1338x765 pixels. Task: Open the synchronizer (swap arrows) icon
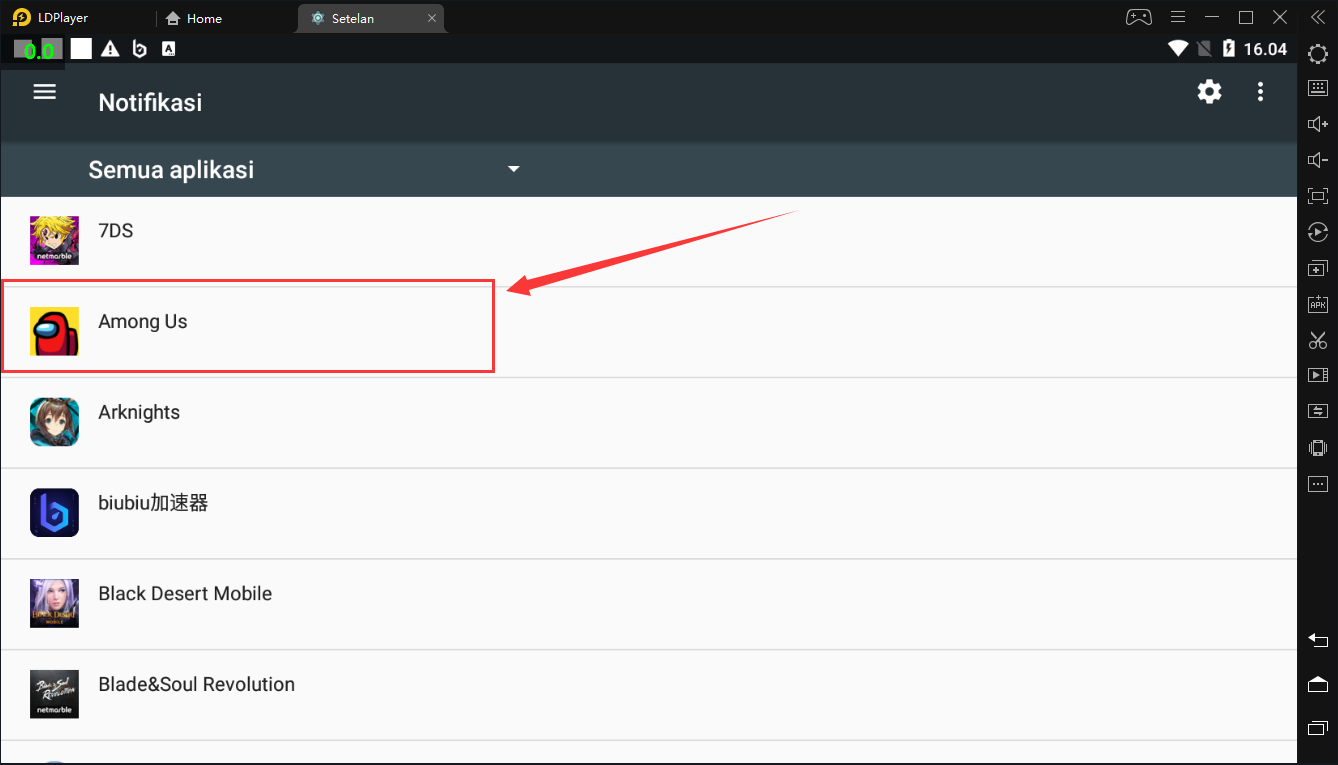1318,411
